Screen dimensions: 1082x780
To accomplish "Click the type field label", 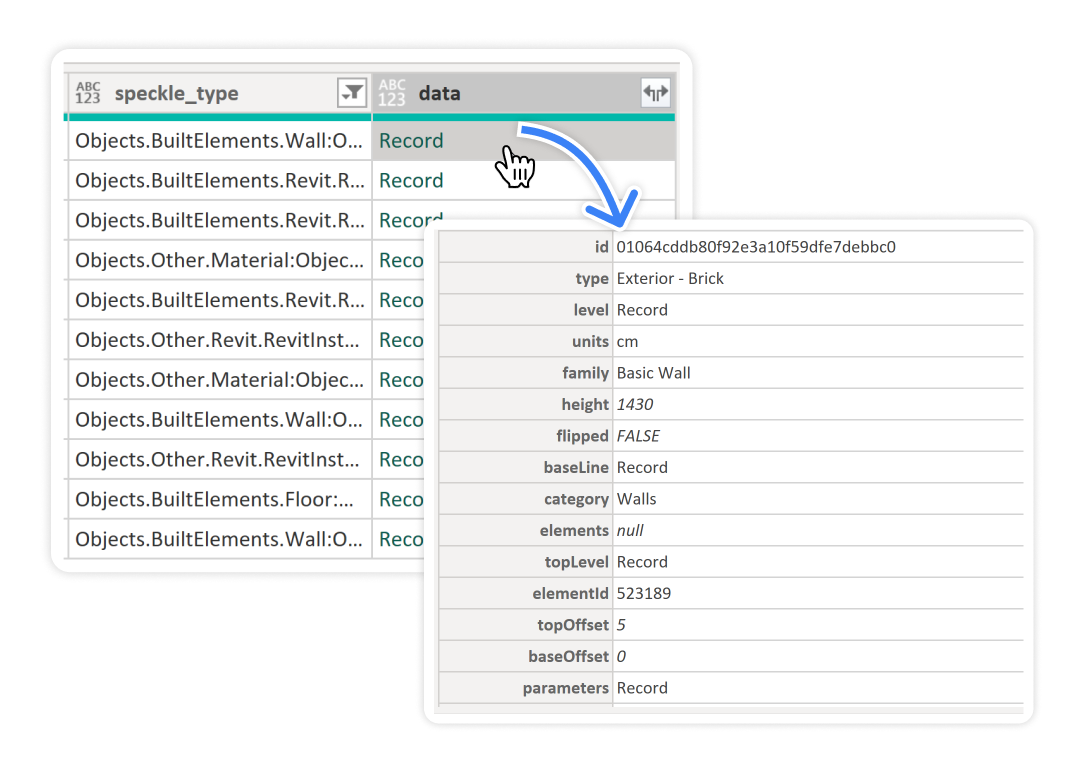I will point(592,278).
